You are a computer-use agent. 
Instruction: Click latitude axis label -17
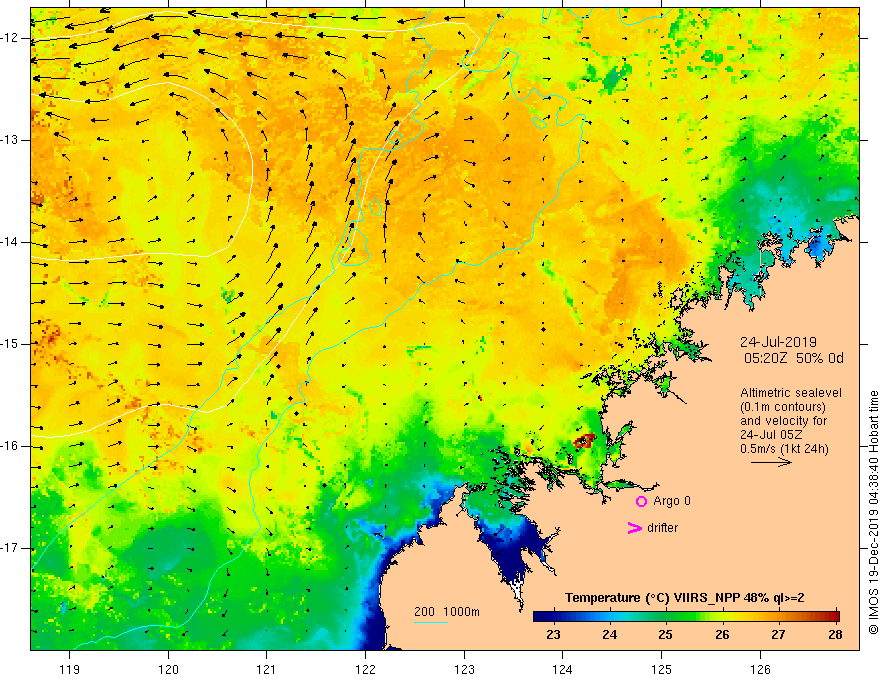pos(10,548)
